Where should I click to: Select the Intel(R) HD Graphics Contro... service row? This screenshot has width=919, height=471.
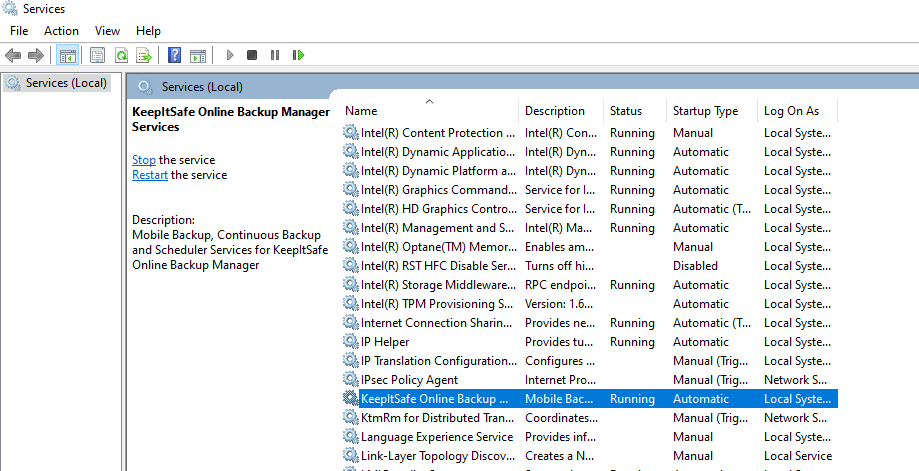pos(590,209)
